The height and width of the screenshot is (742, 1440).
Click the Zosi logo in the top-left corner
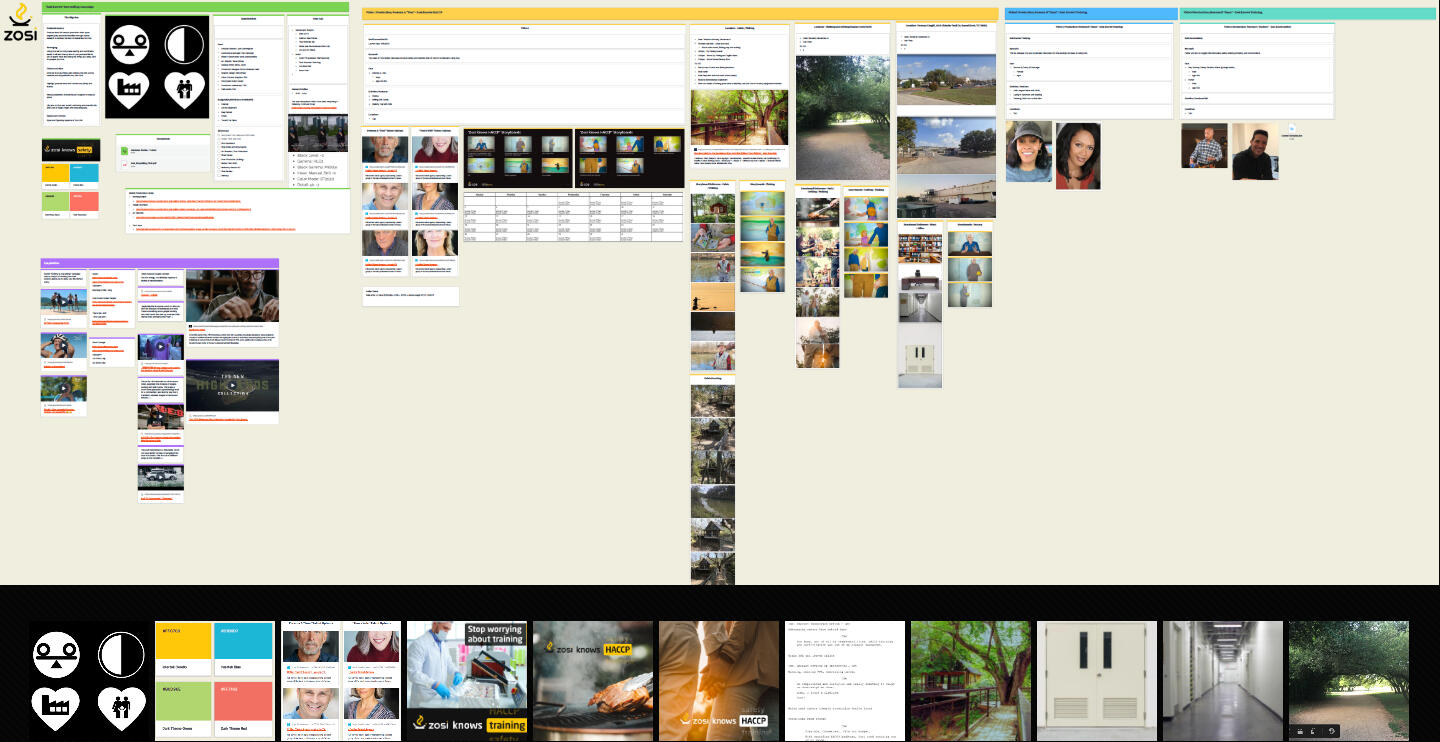pos(20,23)
